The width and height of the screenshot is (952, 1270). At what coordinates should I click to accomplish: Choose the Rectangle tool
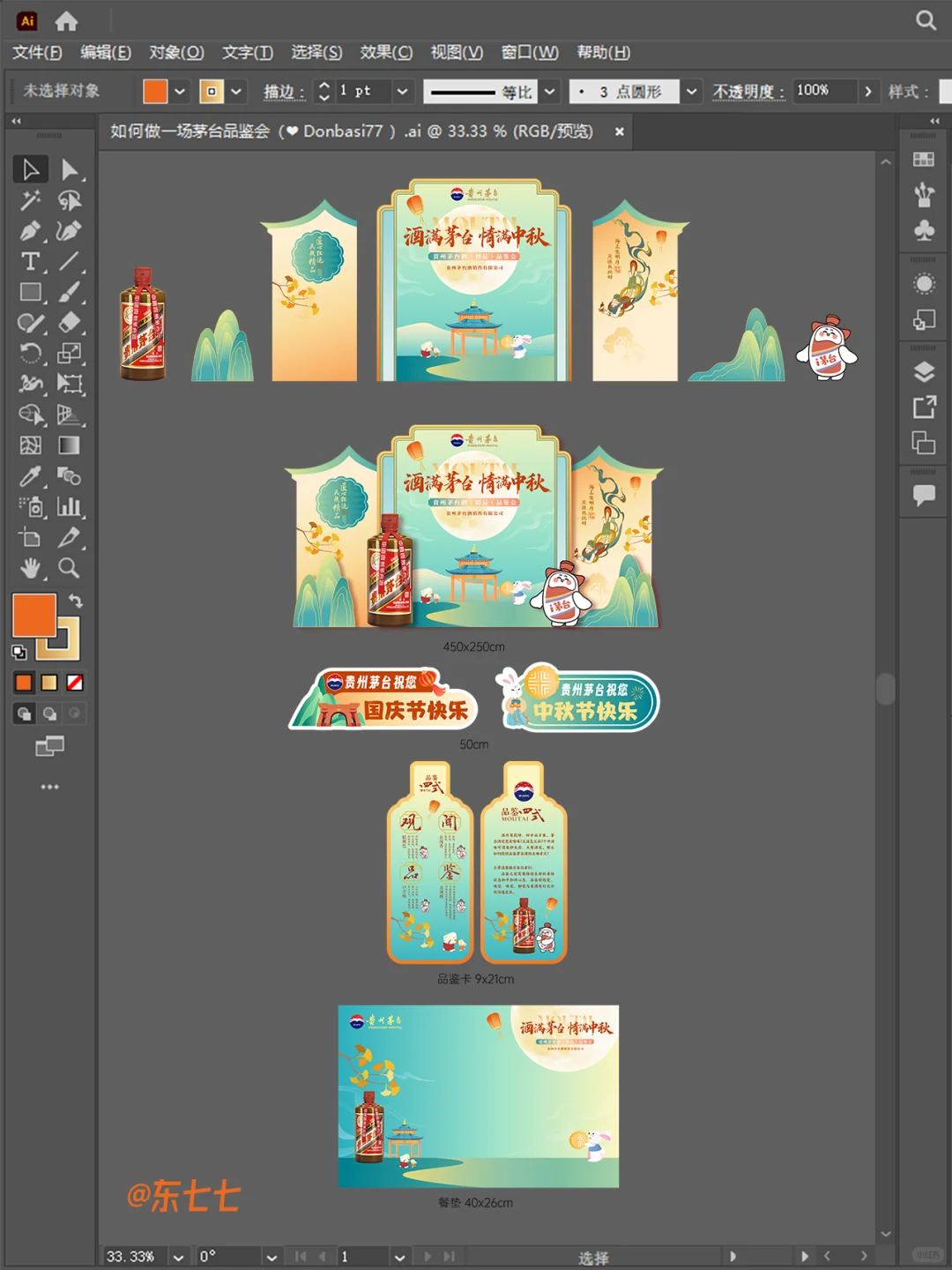30,292
